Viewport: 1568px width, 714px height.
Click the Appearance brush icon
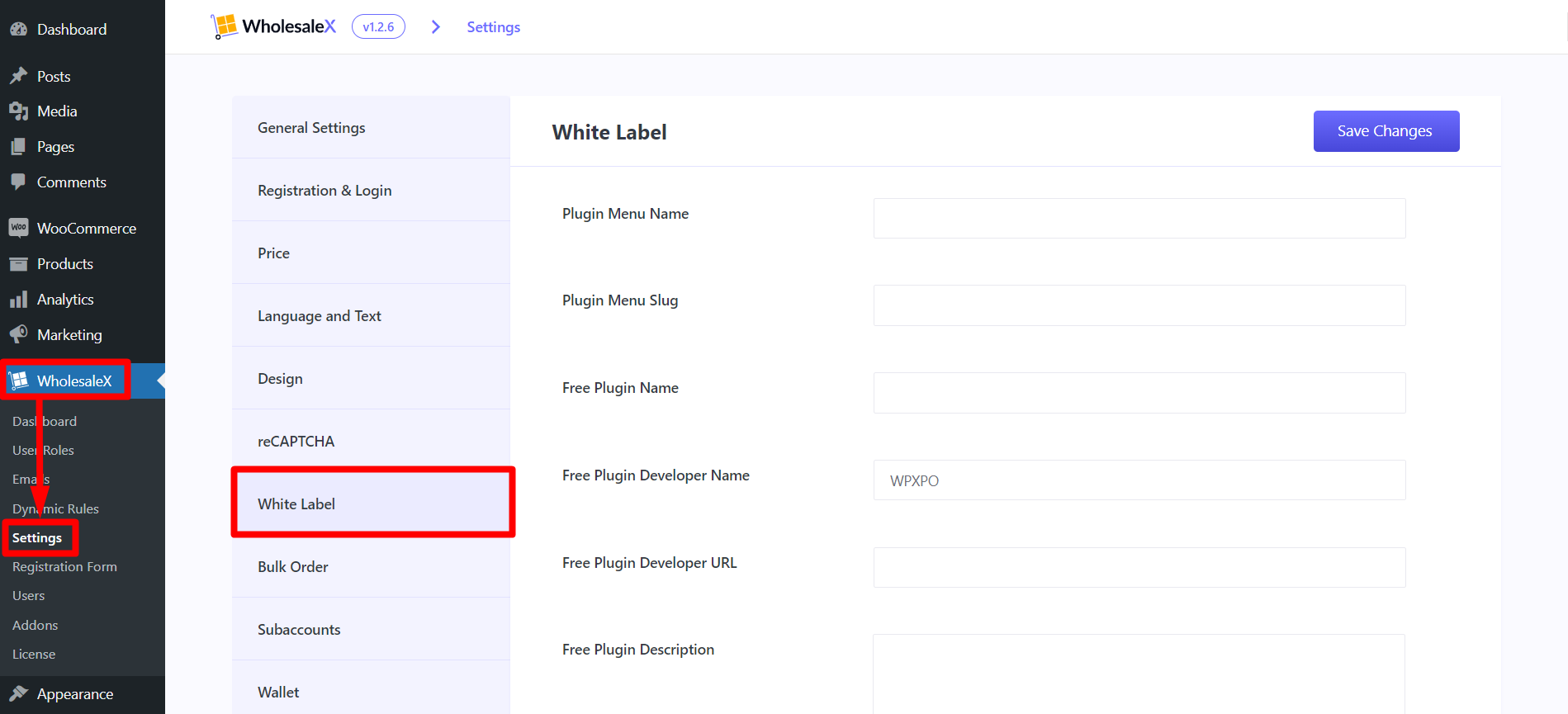tap(18, 693)
